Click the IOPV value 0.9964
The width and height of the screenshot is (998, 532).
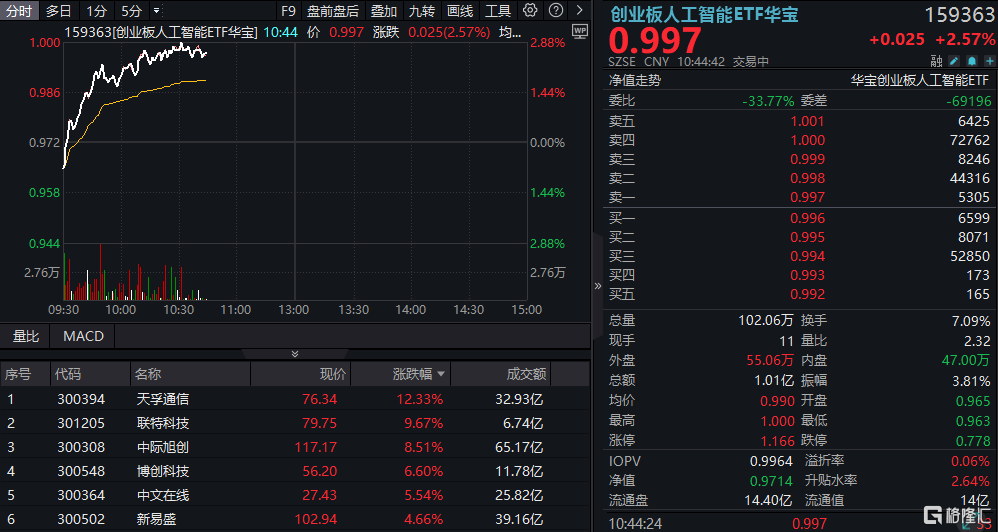771,461
